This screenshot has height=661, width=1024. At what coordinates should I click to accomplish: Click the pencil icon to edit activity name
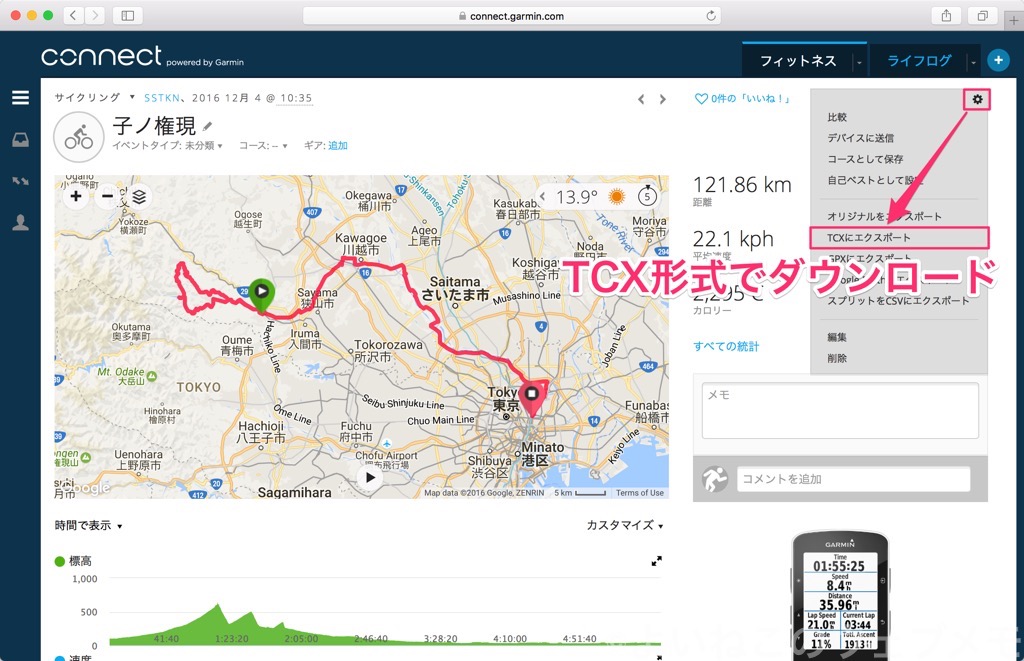[208, 126]
